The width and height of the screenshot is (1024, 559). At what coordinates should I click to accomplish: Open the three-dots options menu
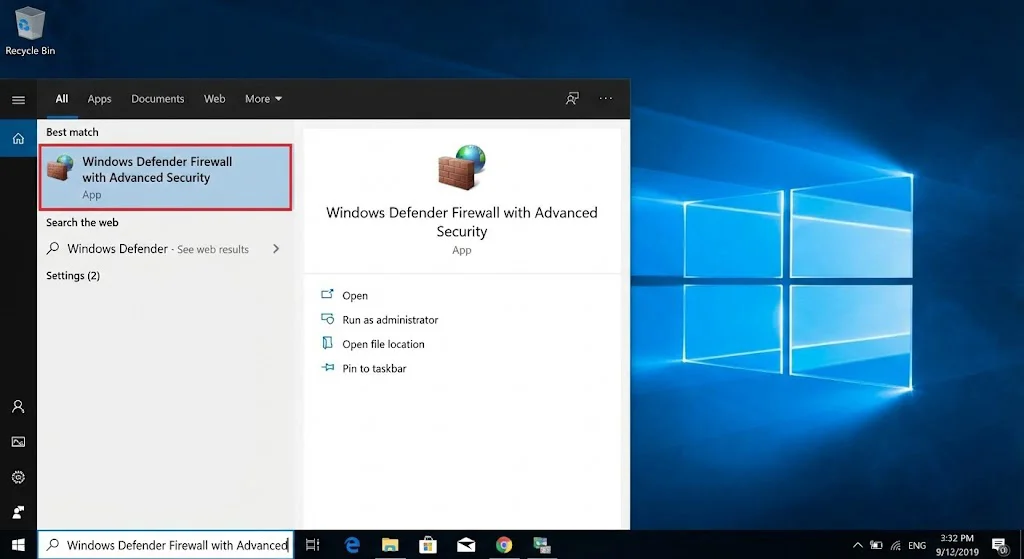click(606, 99)
